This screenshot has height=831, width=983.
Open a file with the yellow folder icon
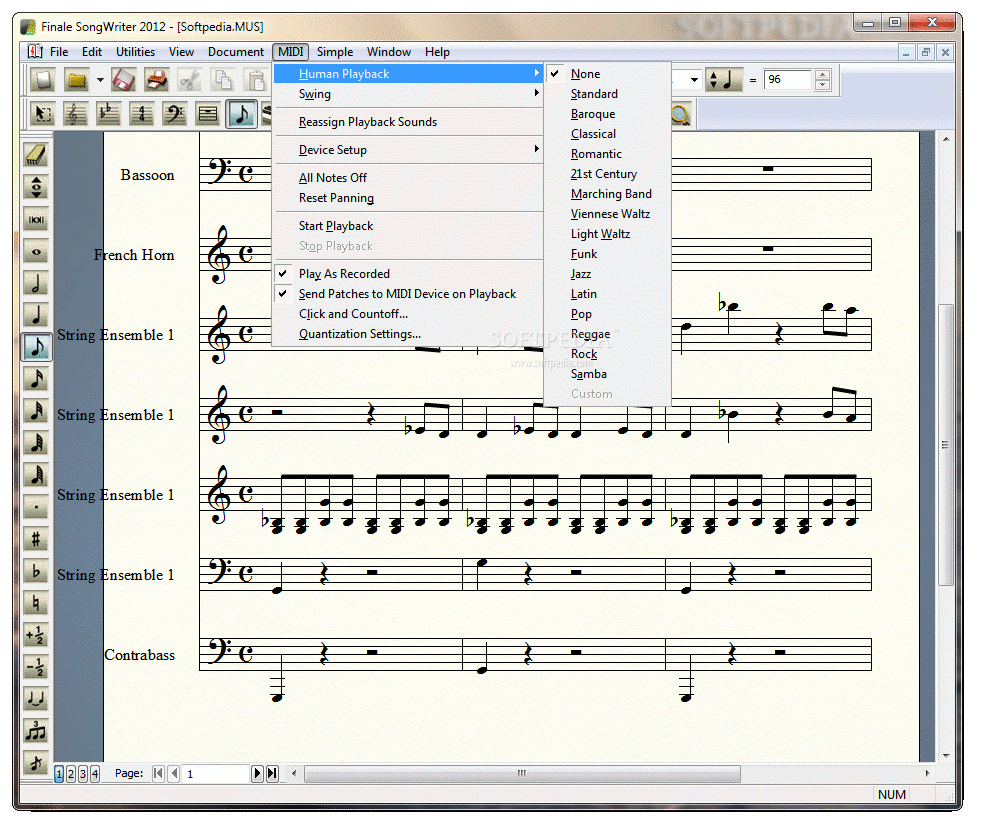point(76,80)
